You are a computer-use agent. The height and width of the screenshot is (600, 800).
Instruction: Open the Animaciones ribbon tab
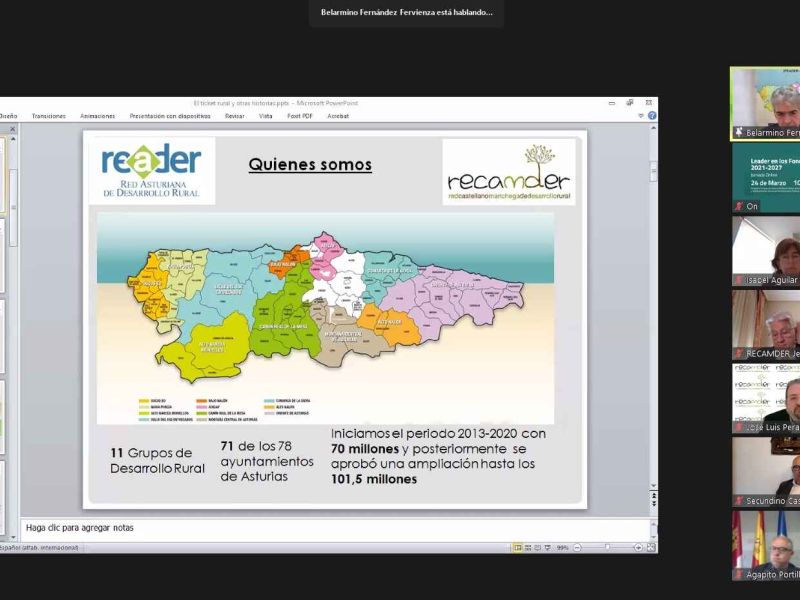coord(97,116)
